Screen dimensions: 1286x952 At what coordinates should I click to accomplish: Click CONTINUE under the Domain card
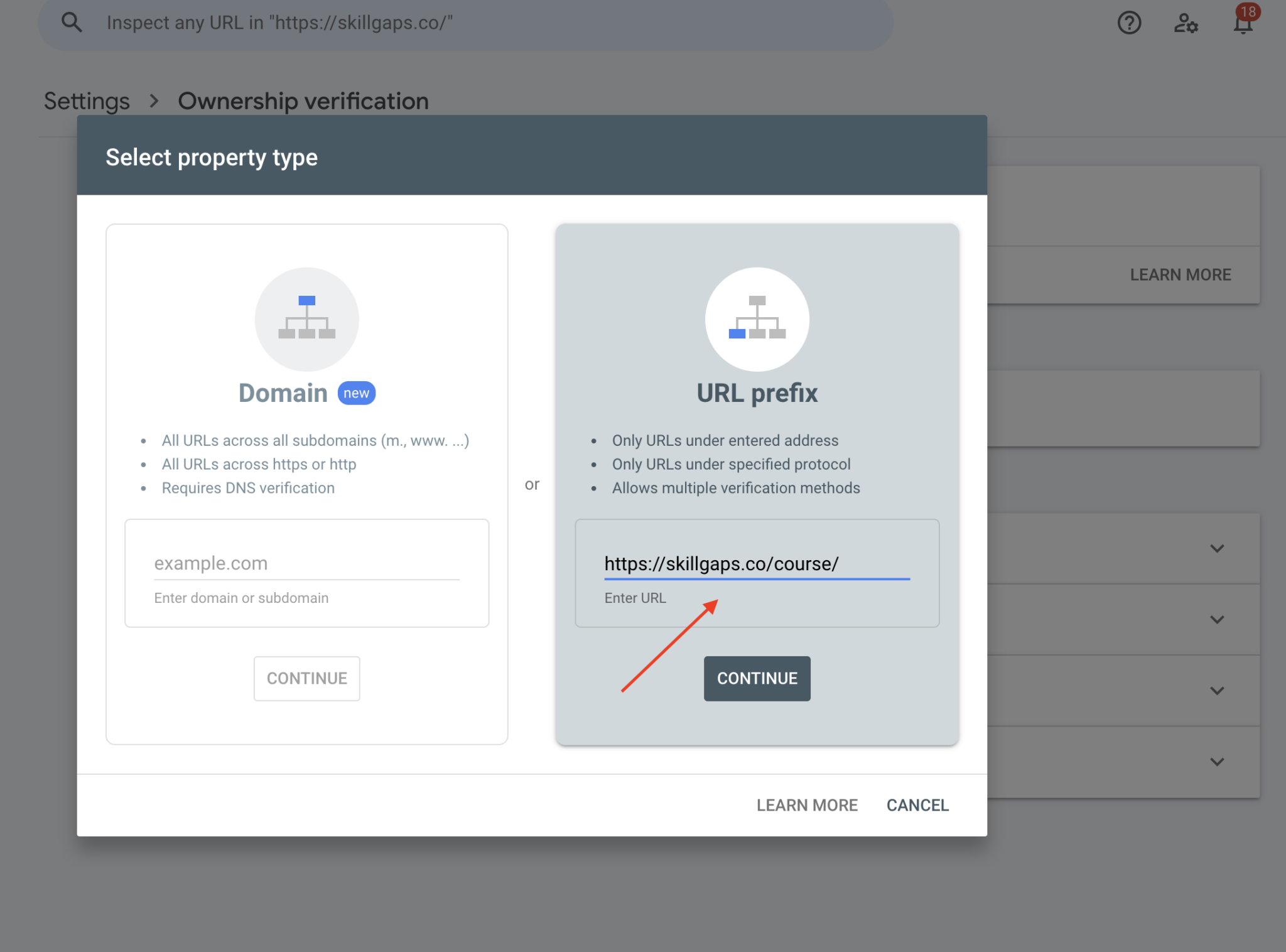click(x=306, y=678)
